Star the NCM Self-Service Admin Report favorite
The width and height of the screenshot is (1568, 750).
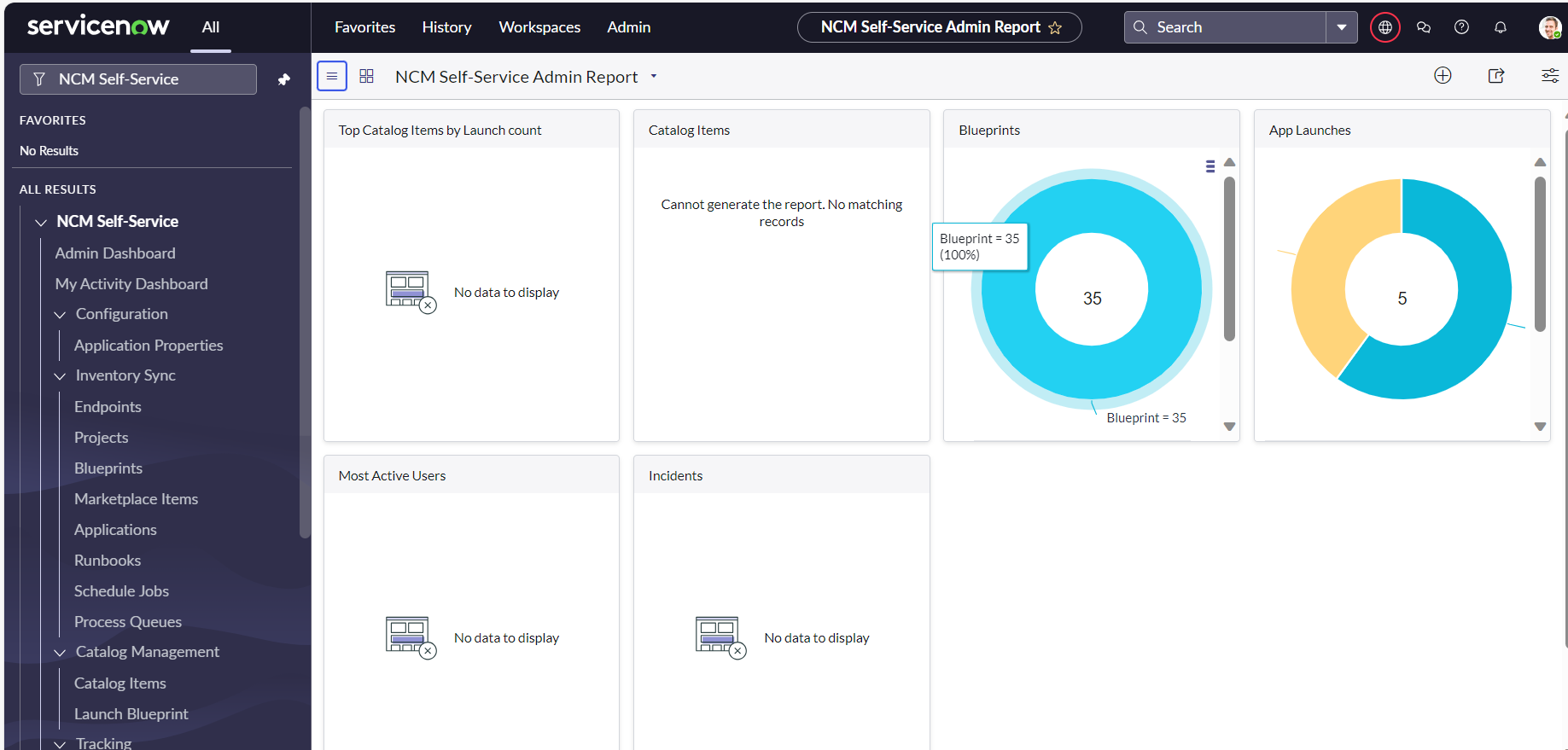point(1055,27)
